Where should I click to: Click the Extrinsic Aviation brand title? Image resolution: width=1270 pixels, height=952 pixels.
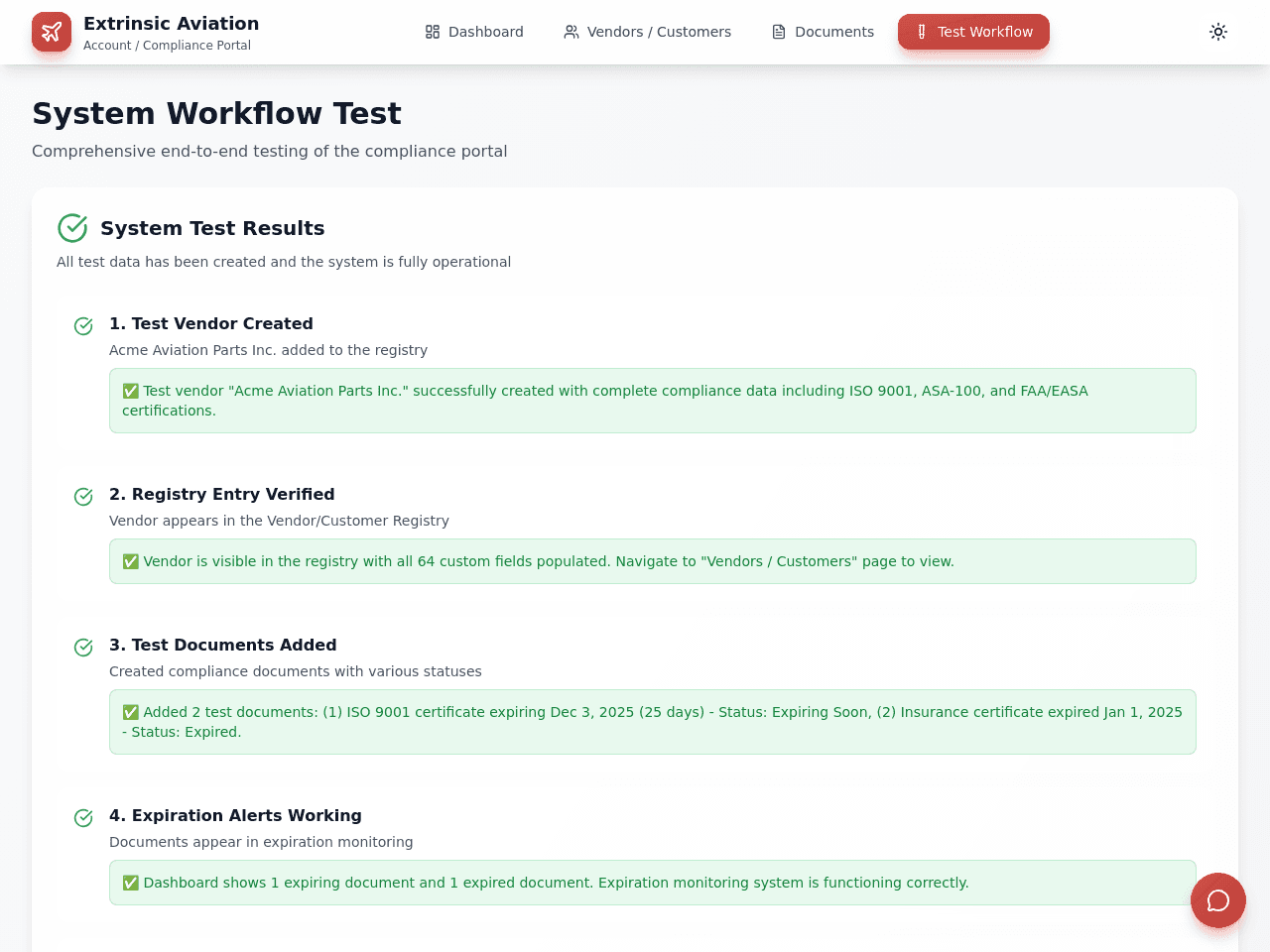click(x=171, y=23)
